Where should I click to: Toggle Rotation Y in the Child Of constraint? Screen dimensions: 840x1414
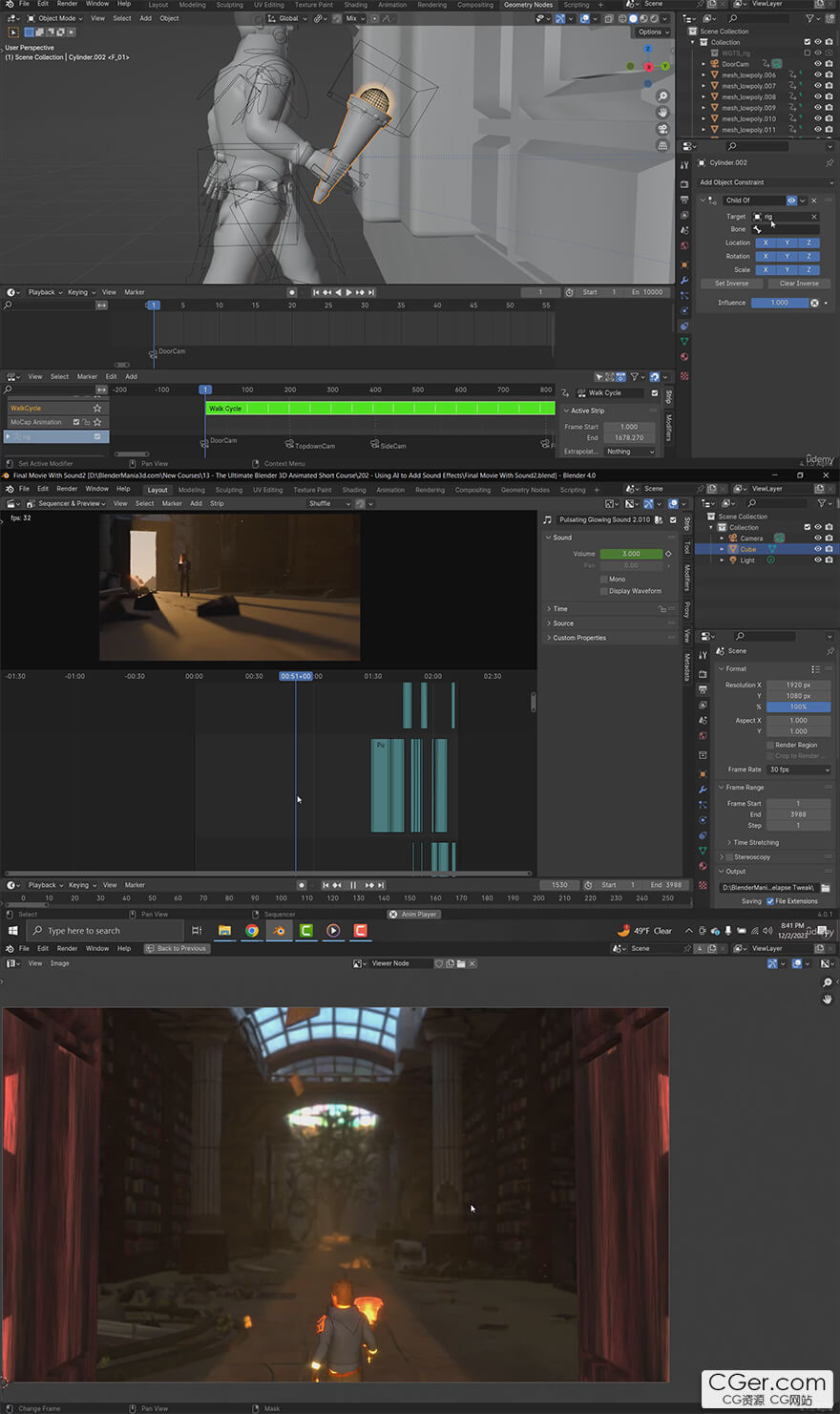pos(787,256)
